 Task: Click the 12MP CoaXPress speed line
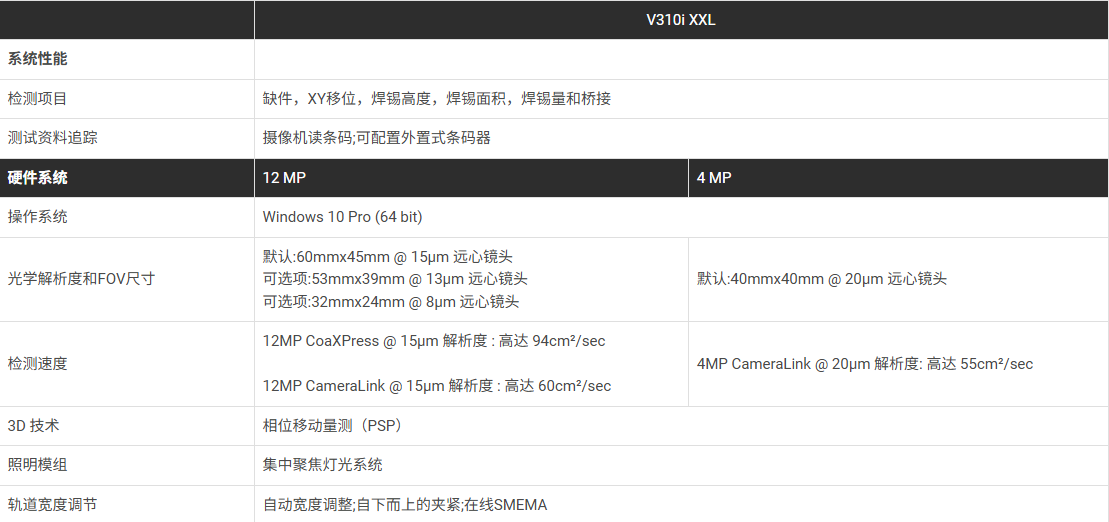point(433,341)
